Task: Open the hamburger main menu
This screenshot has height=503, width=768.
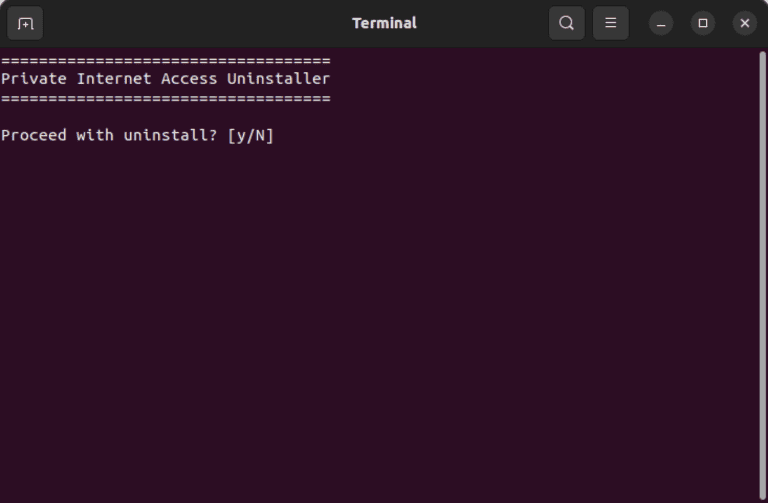Action: pyautogui.click(x=610, y=23)
